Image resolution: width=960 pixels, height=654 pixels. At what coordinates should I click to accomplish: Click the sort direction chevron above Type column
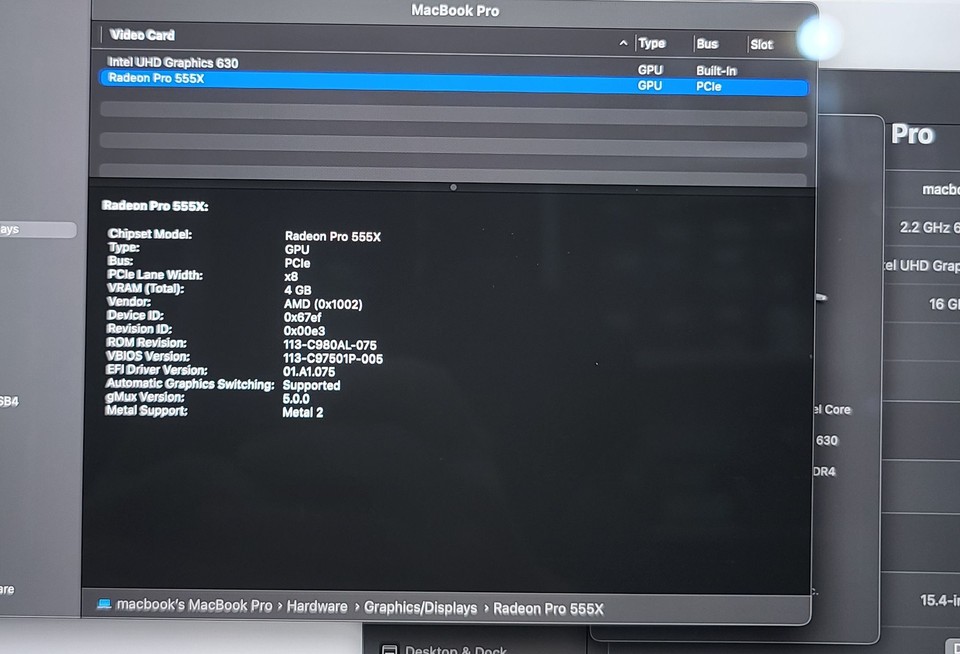point(624,43)
